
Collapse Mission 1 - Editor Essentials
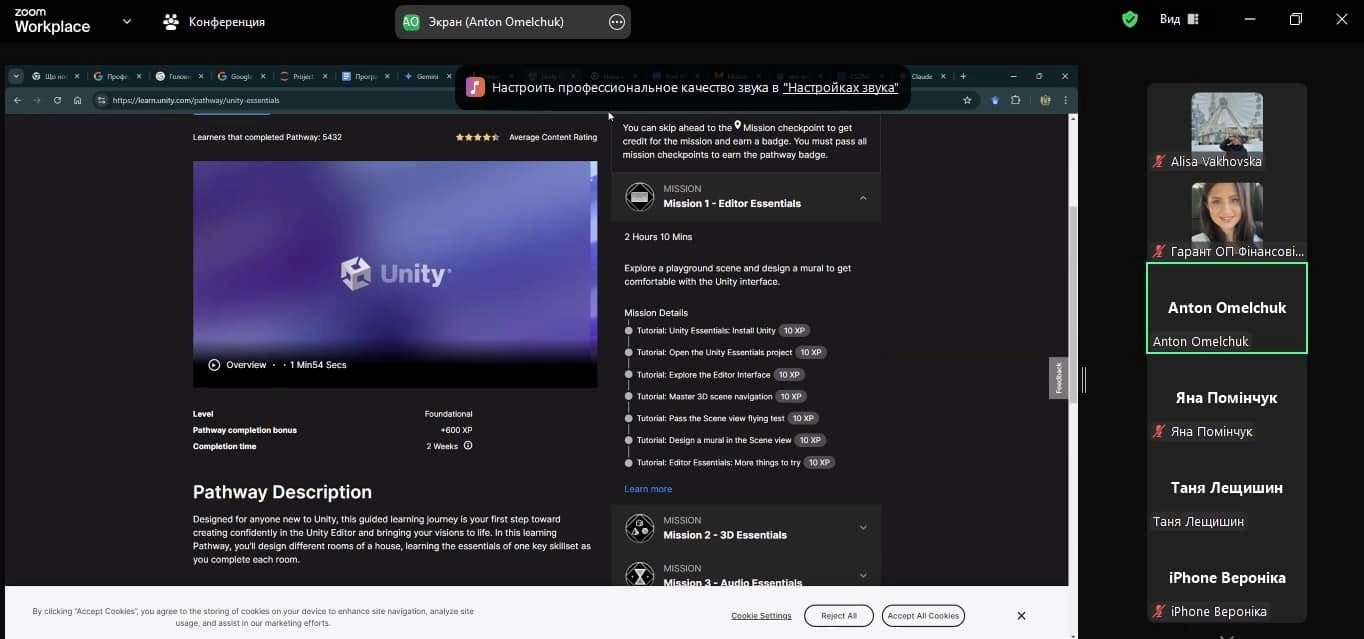click(x=863, y=197)
